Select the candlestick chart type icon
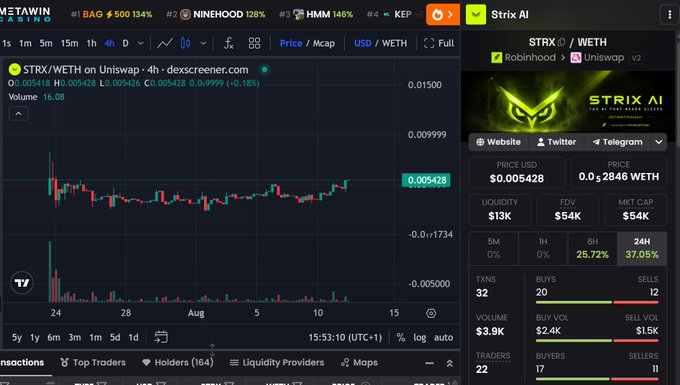Screen dimensions: 680x385 (186, 43)
